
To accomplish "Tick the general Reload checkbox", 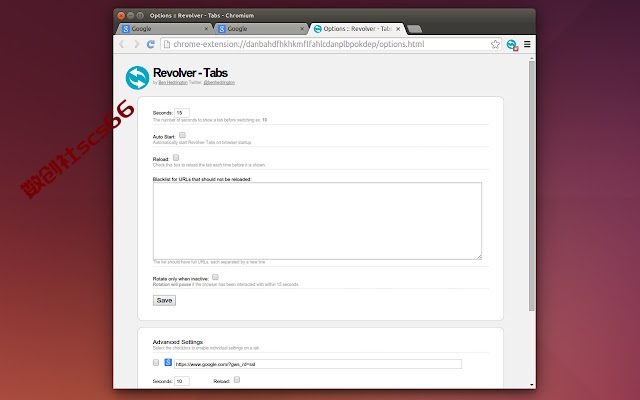I will [x=176, y=158].
